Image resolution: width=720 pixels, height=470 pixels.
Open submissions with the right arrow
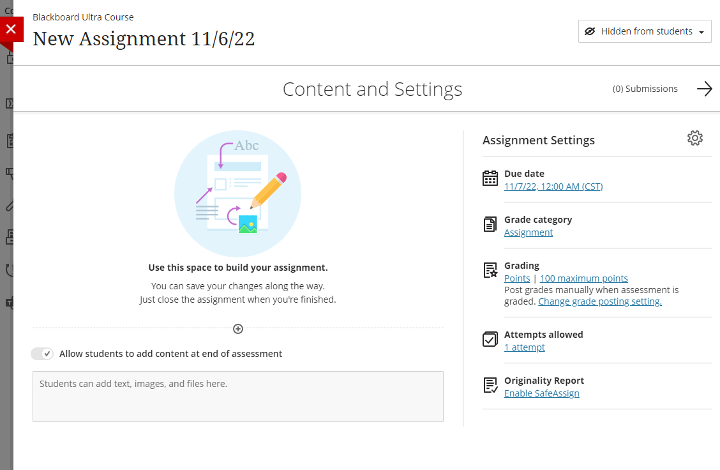click(x=704, y=89)
